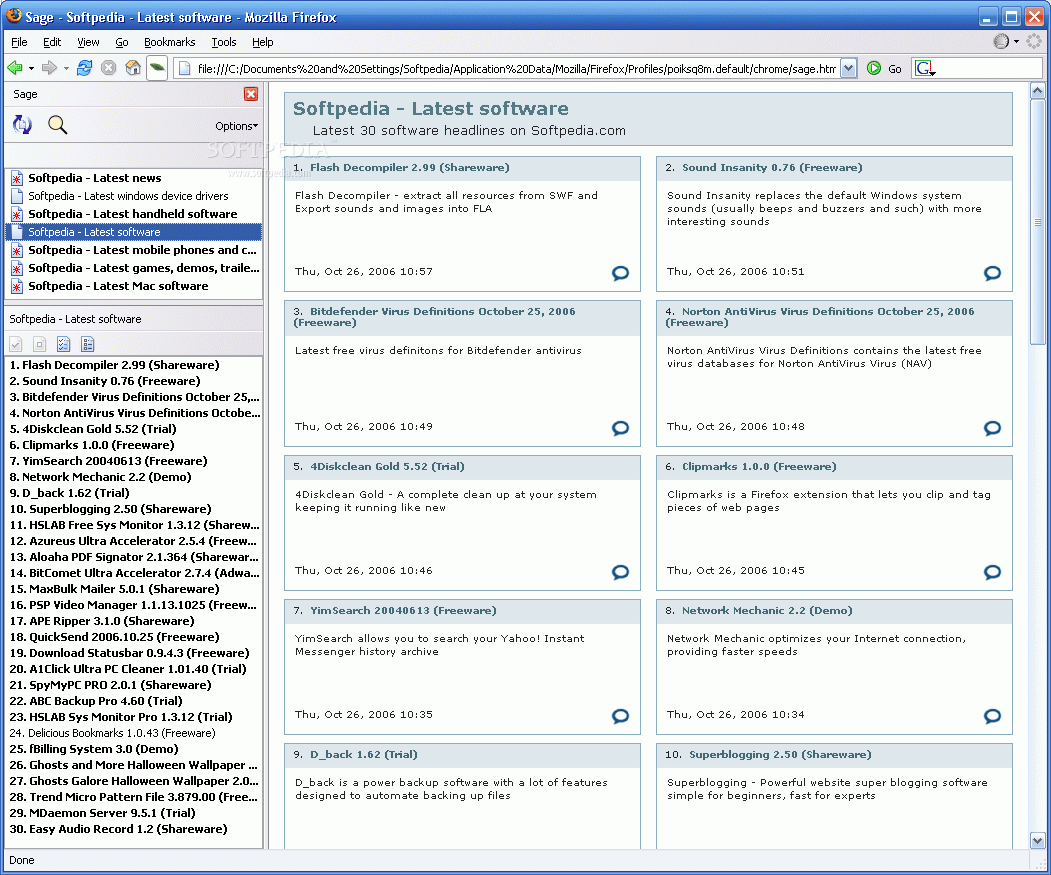Toggle the Sage leaf toolbar button

coord(157,68)
